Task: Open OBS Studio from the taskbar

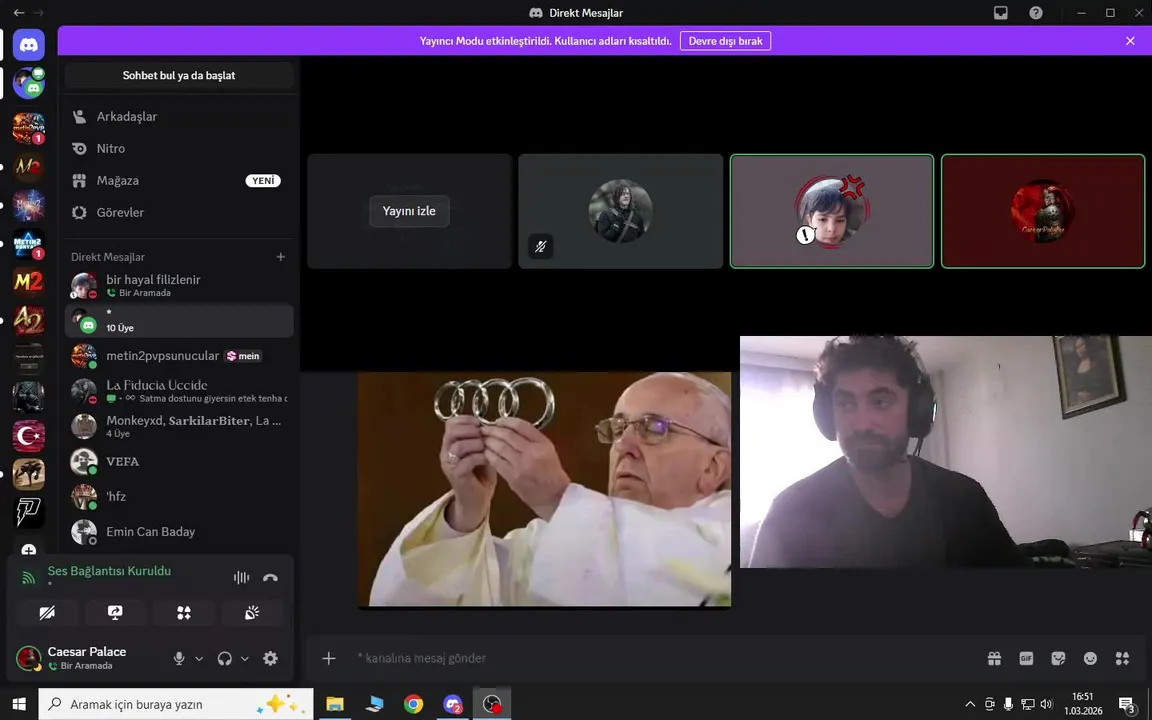Action: pos(492,704)
